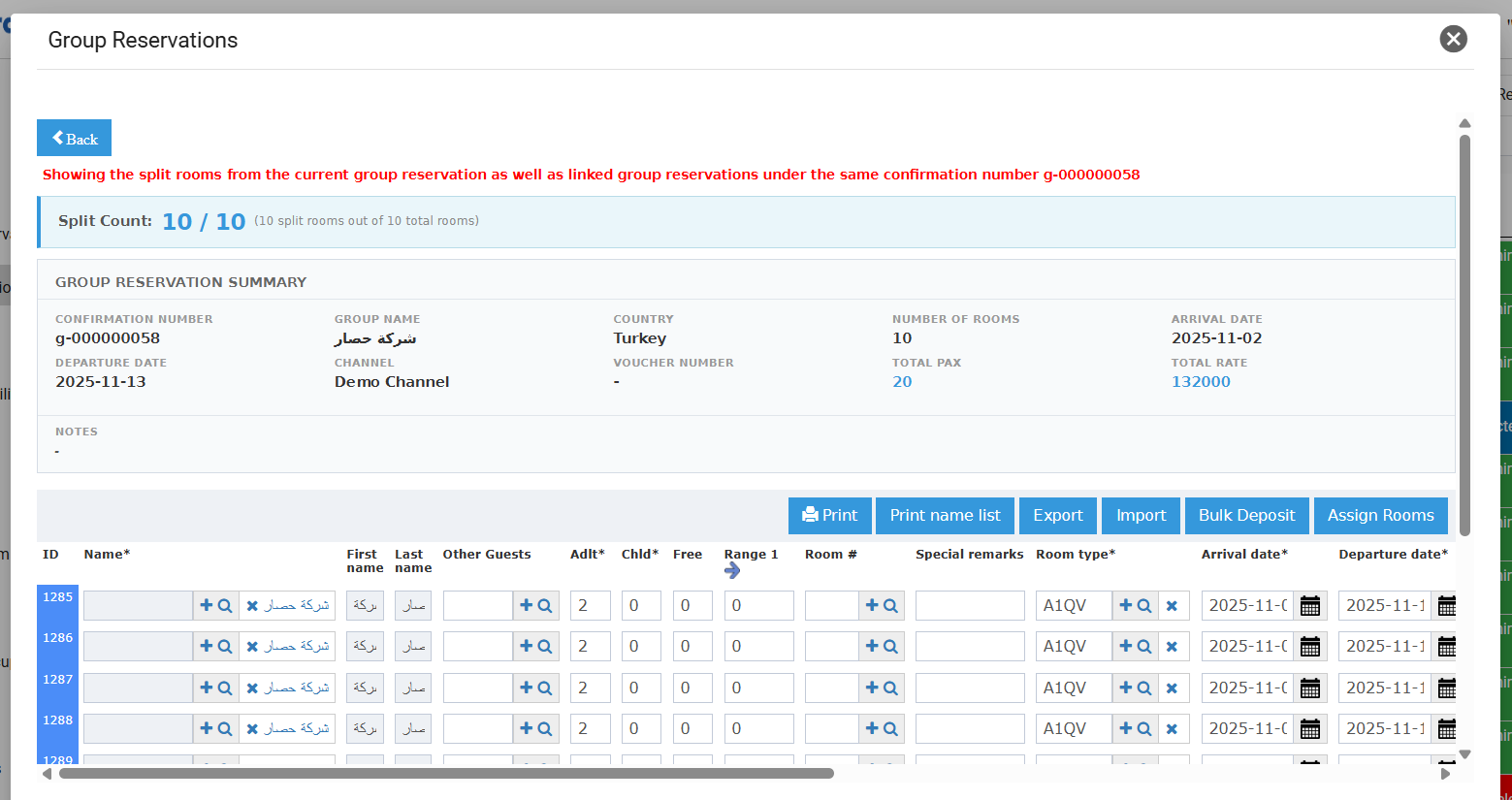Click confirmation number g-000000058 text
1512x800 pixels.
click(x=108, y=338)
